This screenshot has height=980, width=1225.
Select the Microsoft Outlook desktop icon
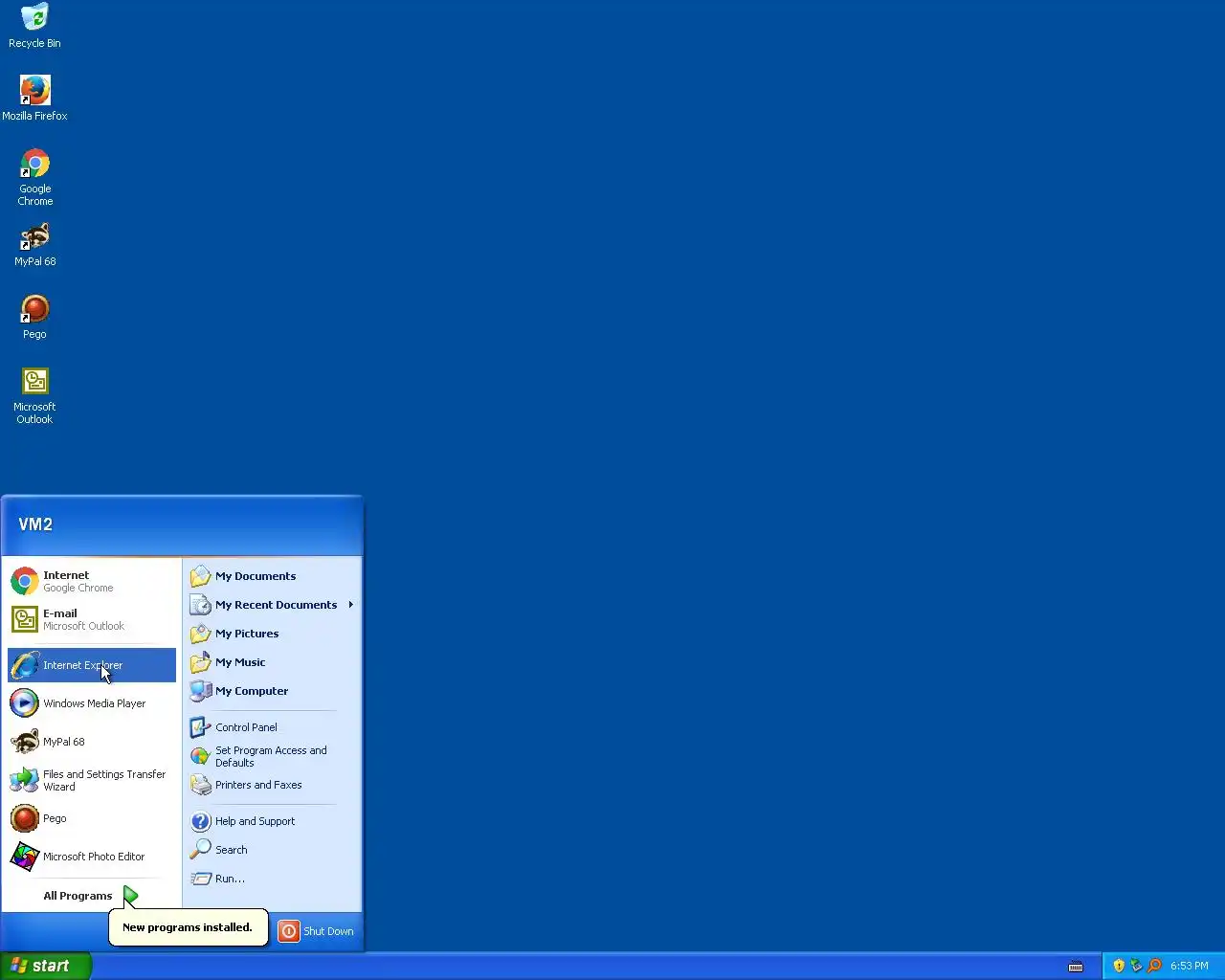coord(34,396)
